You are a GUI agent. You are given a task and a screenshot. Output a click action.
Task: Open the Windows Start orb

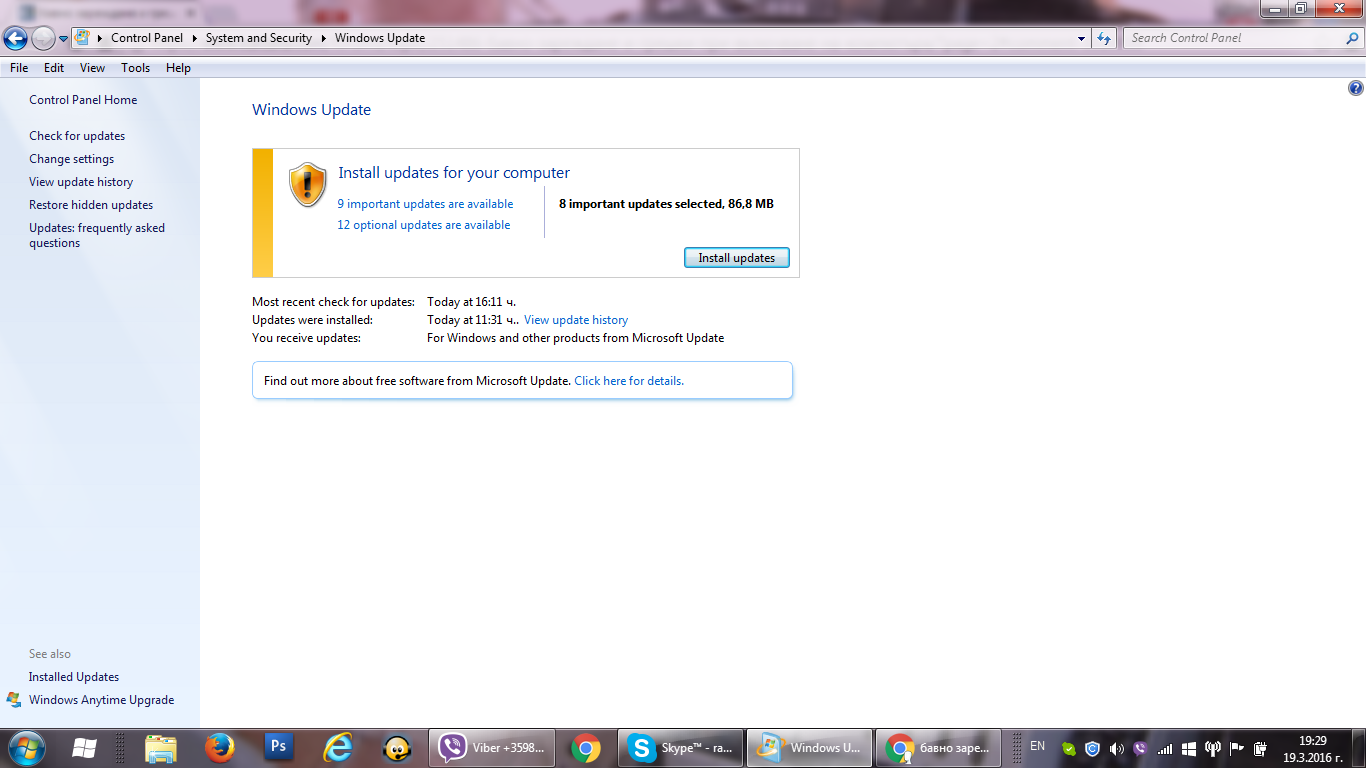[x=25, y=748]
